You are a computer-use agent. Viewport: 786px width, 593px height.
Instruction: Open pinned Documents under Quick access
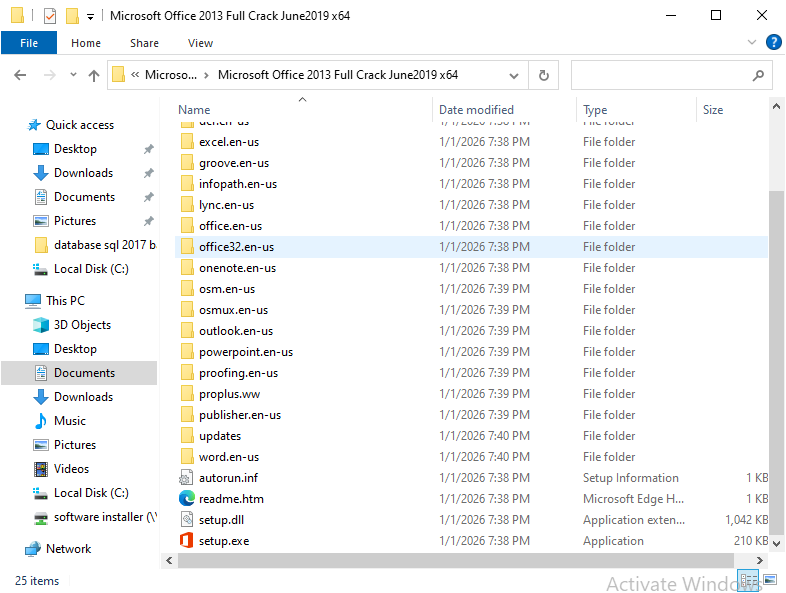[84, 197]
